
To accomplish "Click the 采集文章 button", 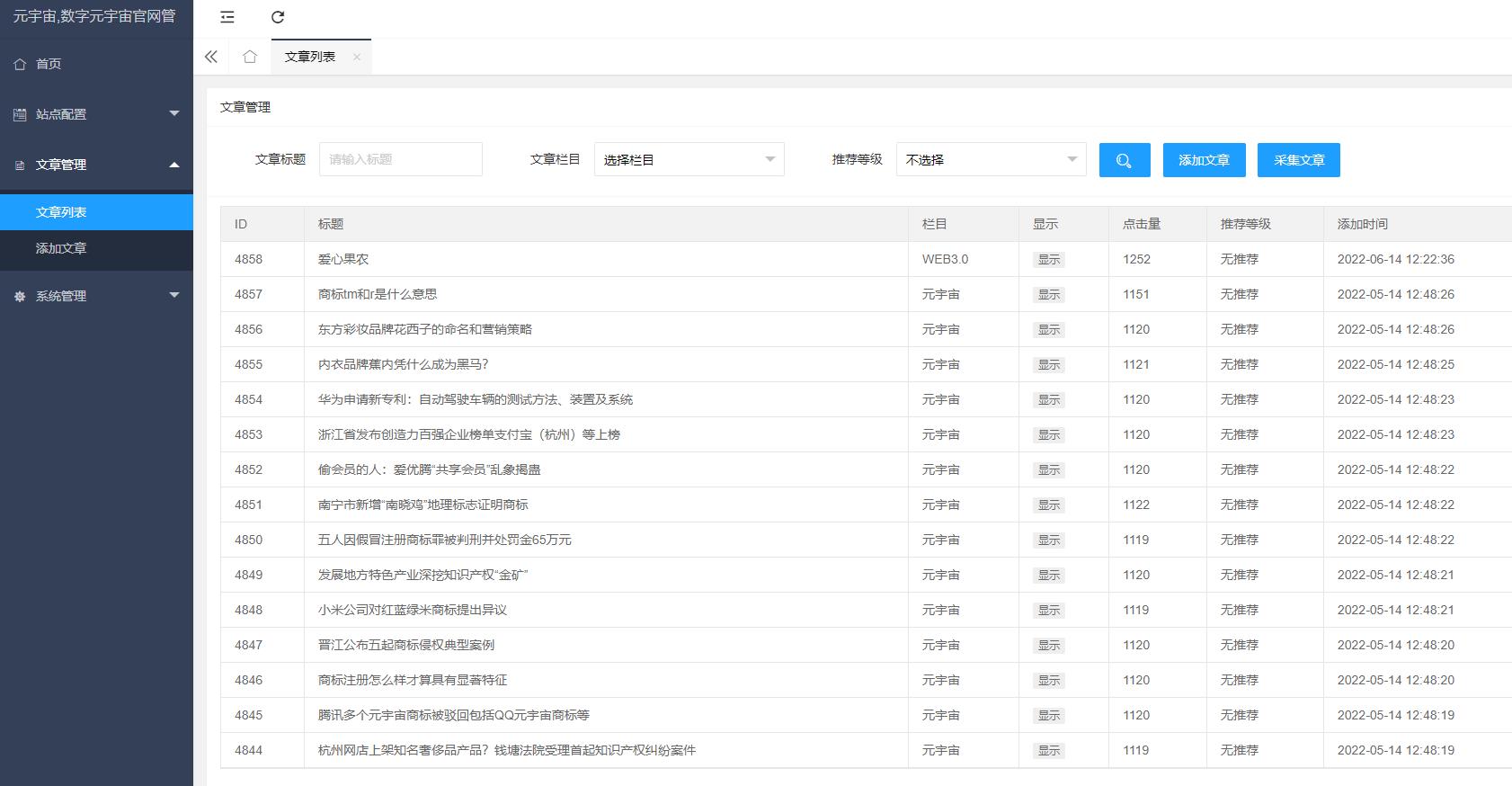I will click(1298, 160).
